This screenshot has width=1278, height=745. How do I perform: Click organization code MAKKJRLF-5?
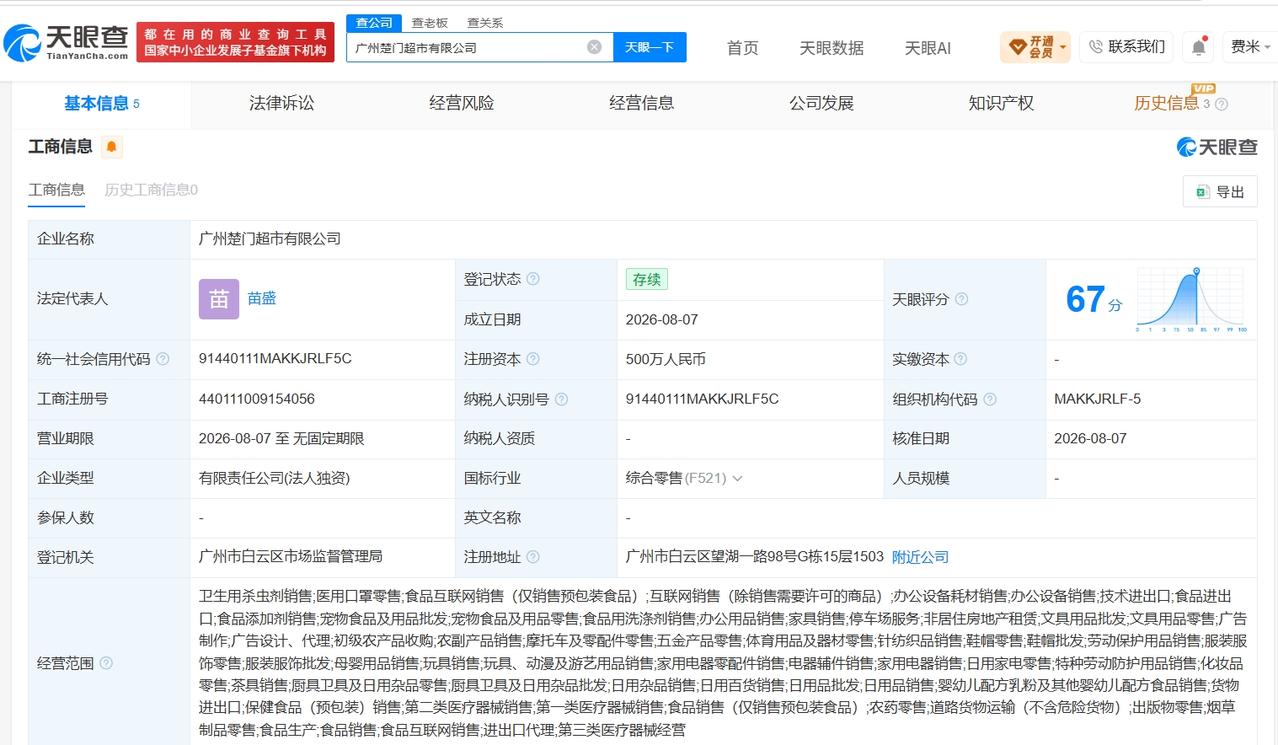pos(1097,399)
